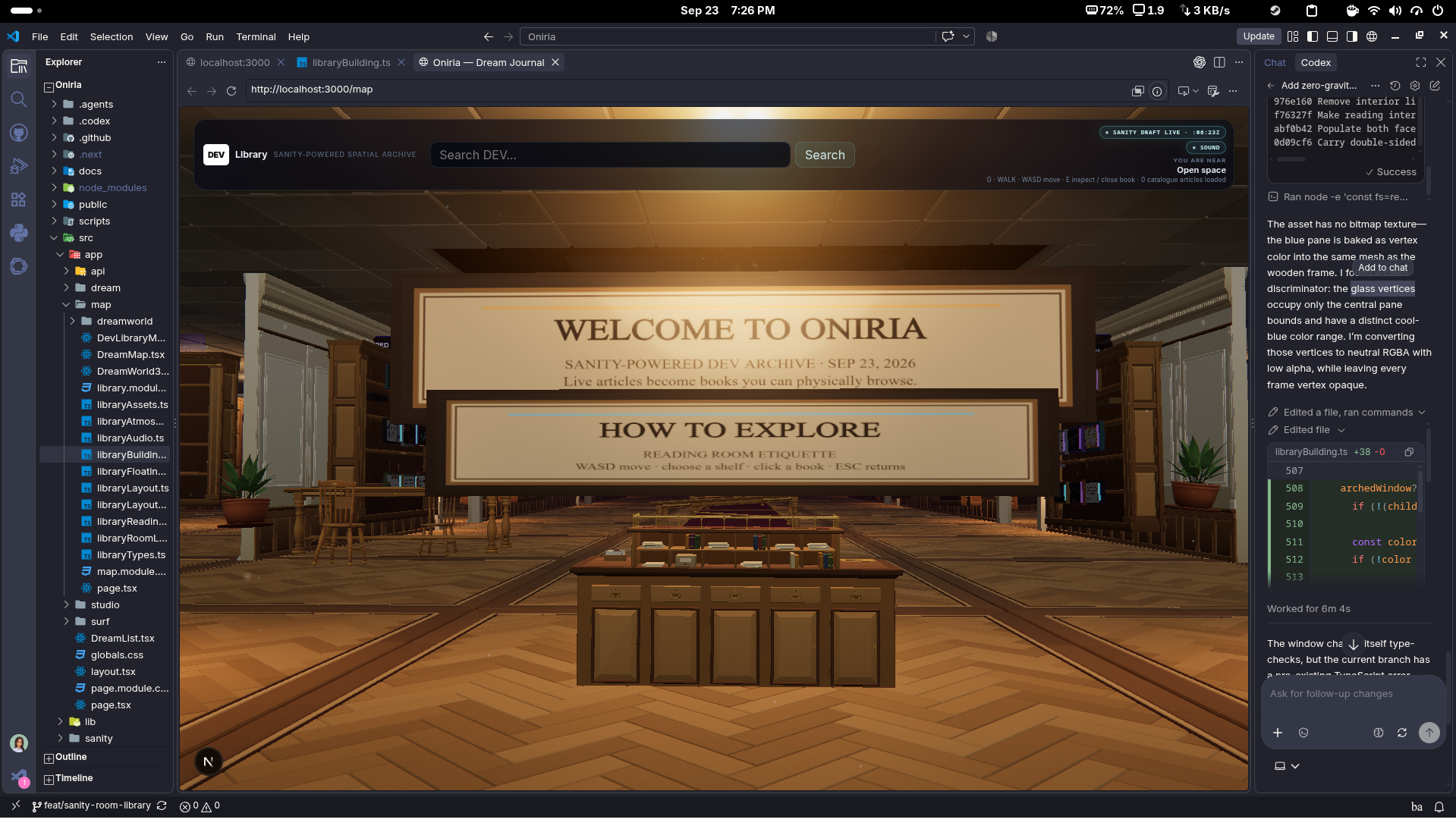Open the Terminal menu
The height and width of the screenshot is (832, 1456).
tap(256, 36)
